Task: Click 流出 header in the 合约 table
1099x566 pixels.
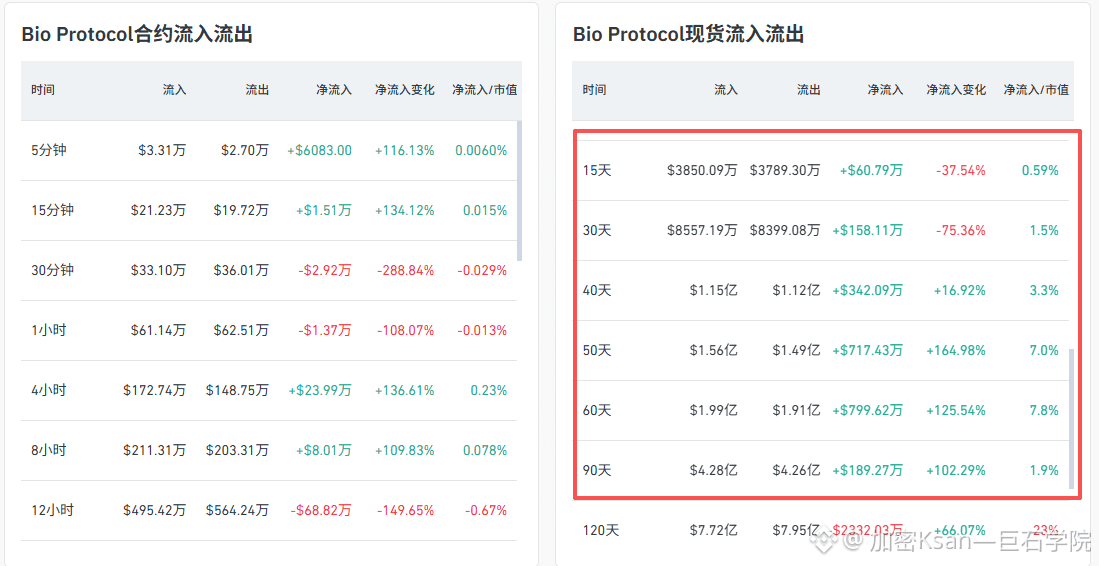Action: (257, 90)
